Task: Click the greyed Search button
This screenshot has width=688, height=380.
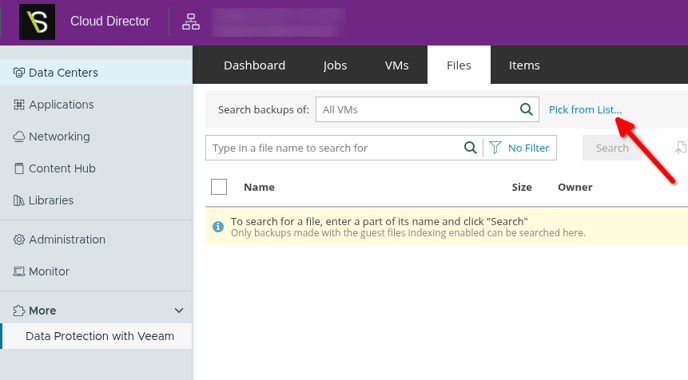Action: click(x=612, y=148)
